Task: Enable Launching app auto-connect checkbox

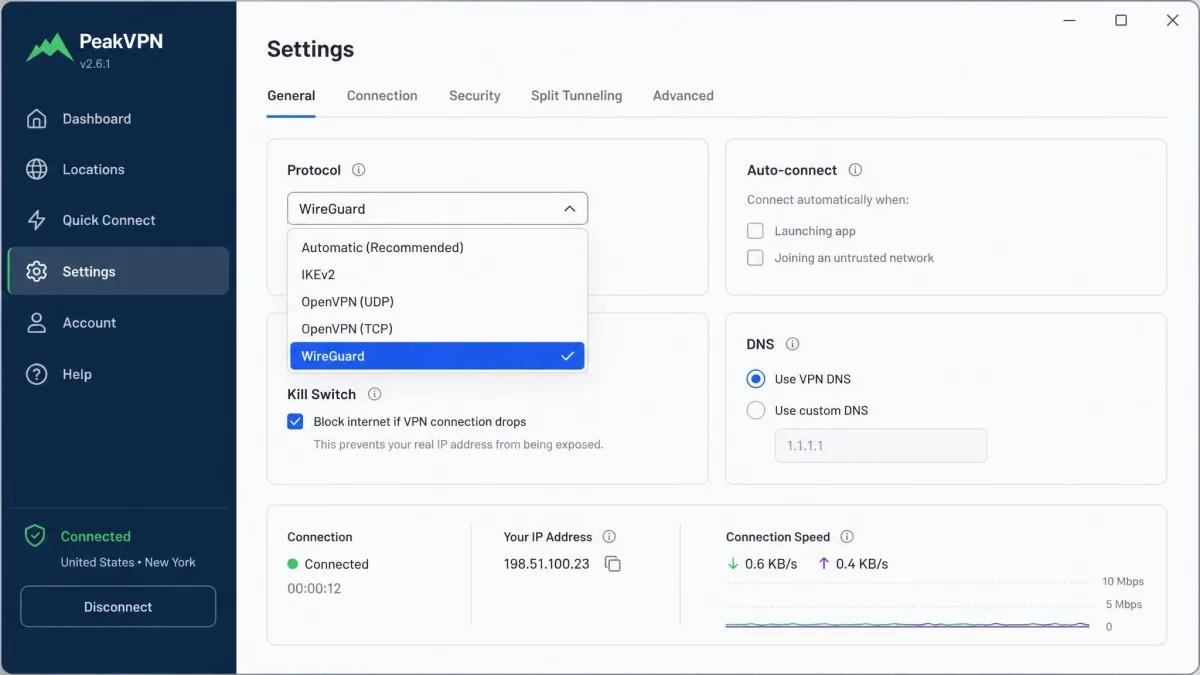Action: point(755,231)
